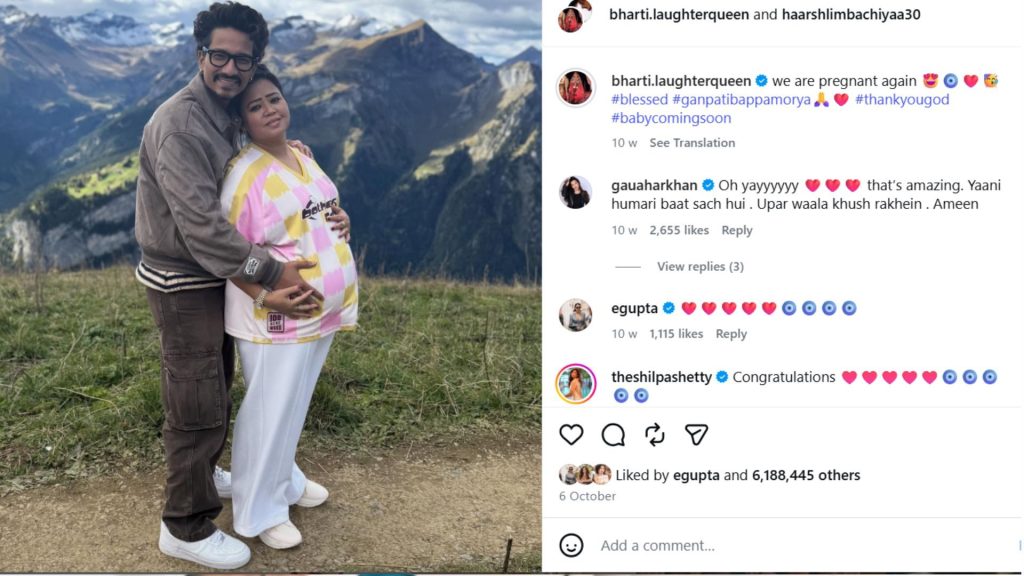Open the couple mountain photo
The image size is (1024, 576).
click(270, 286)
